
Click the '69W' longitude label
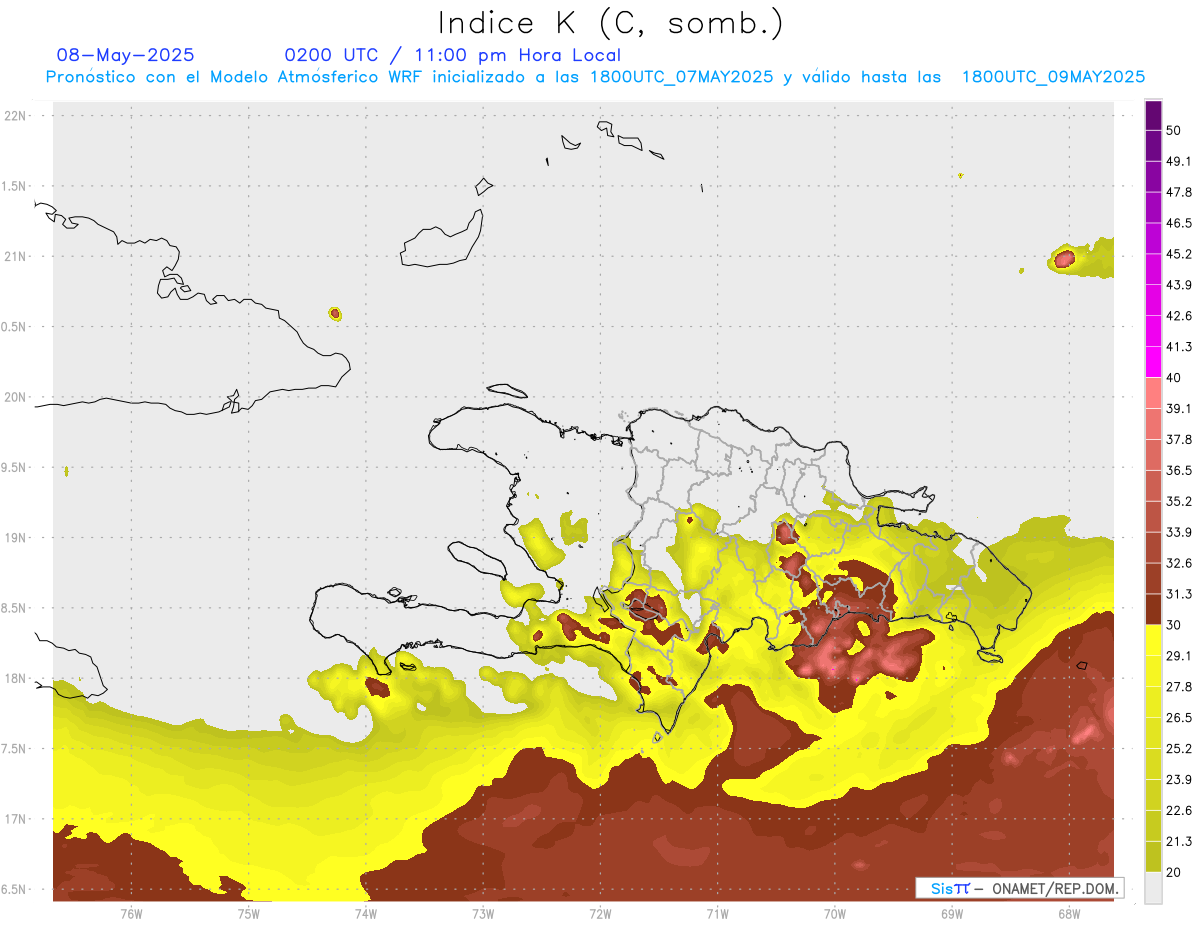coord(951,913)
